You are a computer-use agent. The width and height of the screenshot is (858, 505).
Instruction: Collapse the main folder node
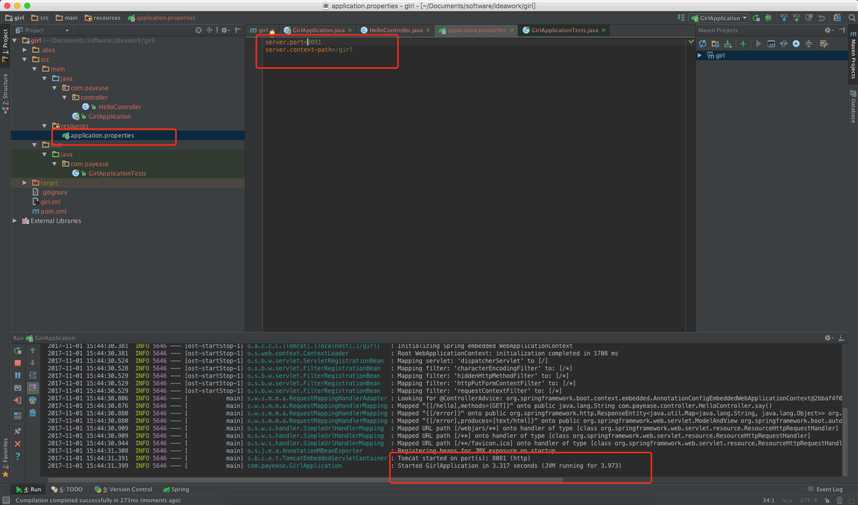[x=34, y=69]
